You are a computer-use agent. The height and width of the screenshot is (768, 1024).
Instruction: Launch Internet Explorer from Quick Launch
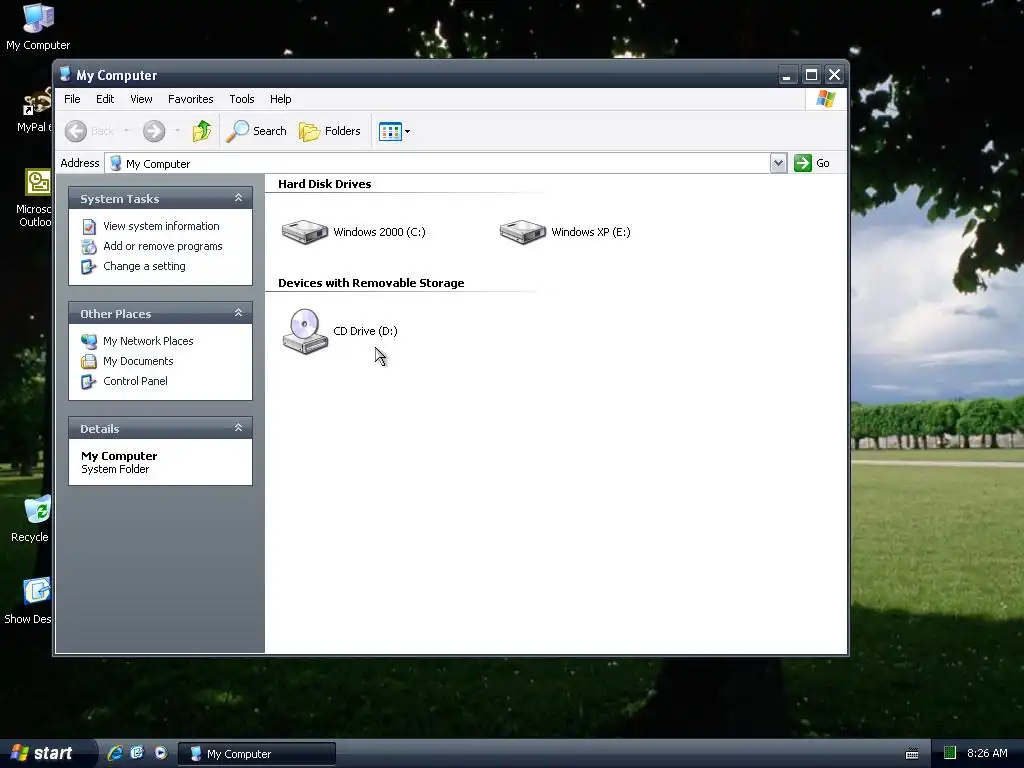click(x=115, y=753)
